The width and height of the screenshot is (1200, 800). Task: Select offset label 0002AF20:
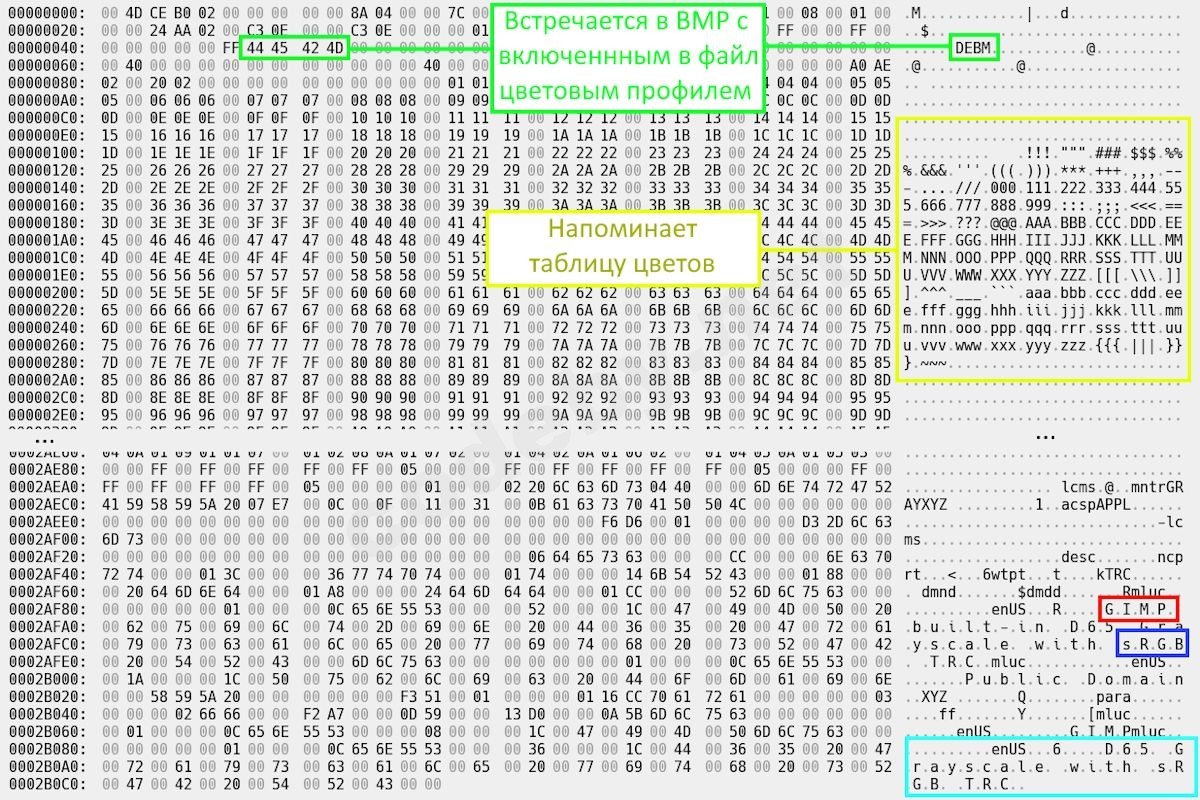46,557
